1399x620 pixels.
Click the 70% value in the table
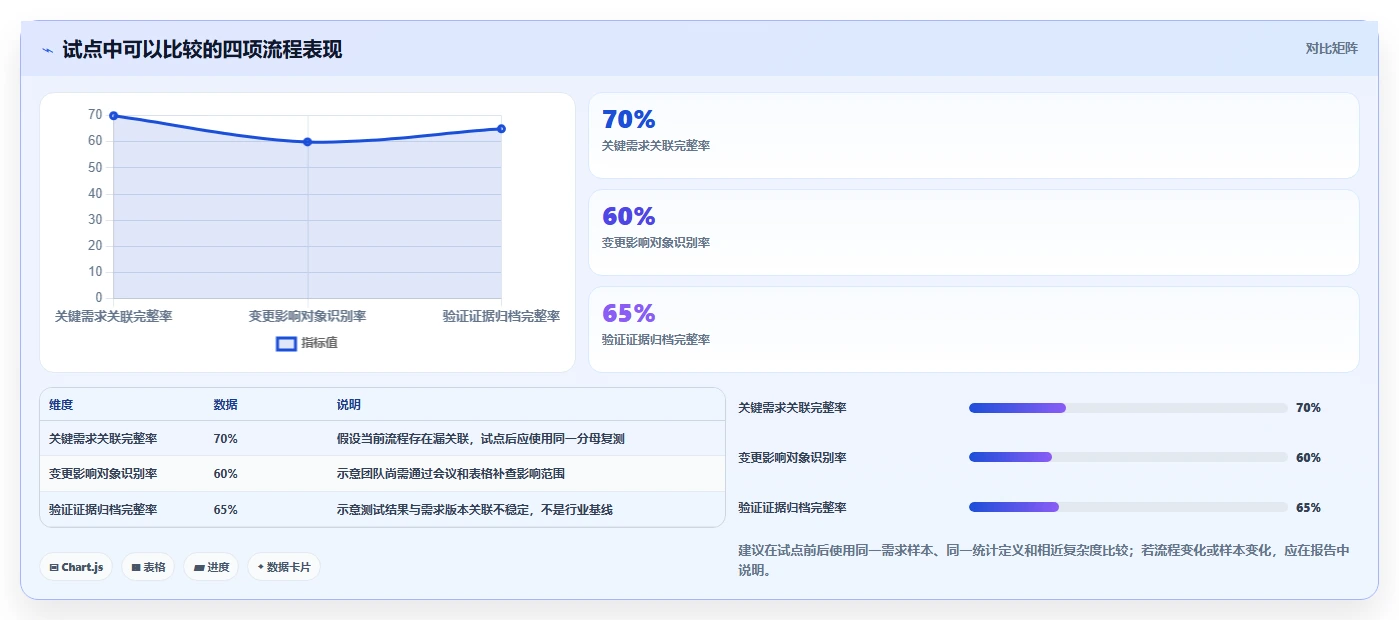tap(225, 439)
